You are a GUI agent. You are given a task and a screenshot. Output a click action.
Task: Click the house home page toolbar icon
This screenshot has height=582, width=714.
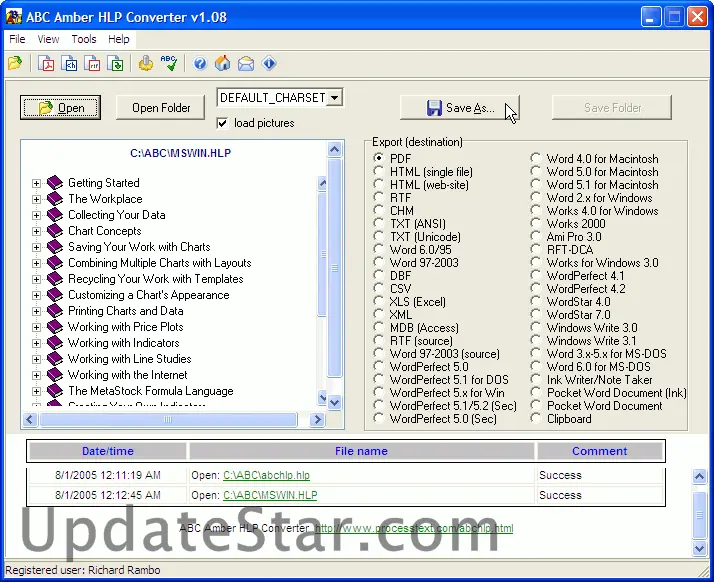tap(223, 63)
